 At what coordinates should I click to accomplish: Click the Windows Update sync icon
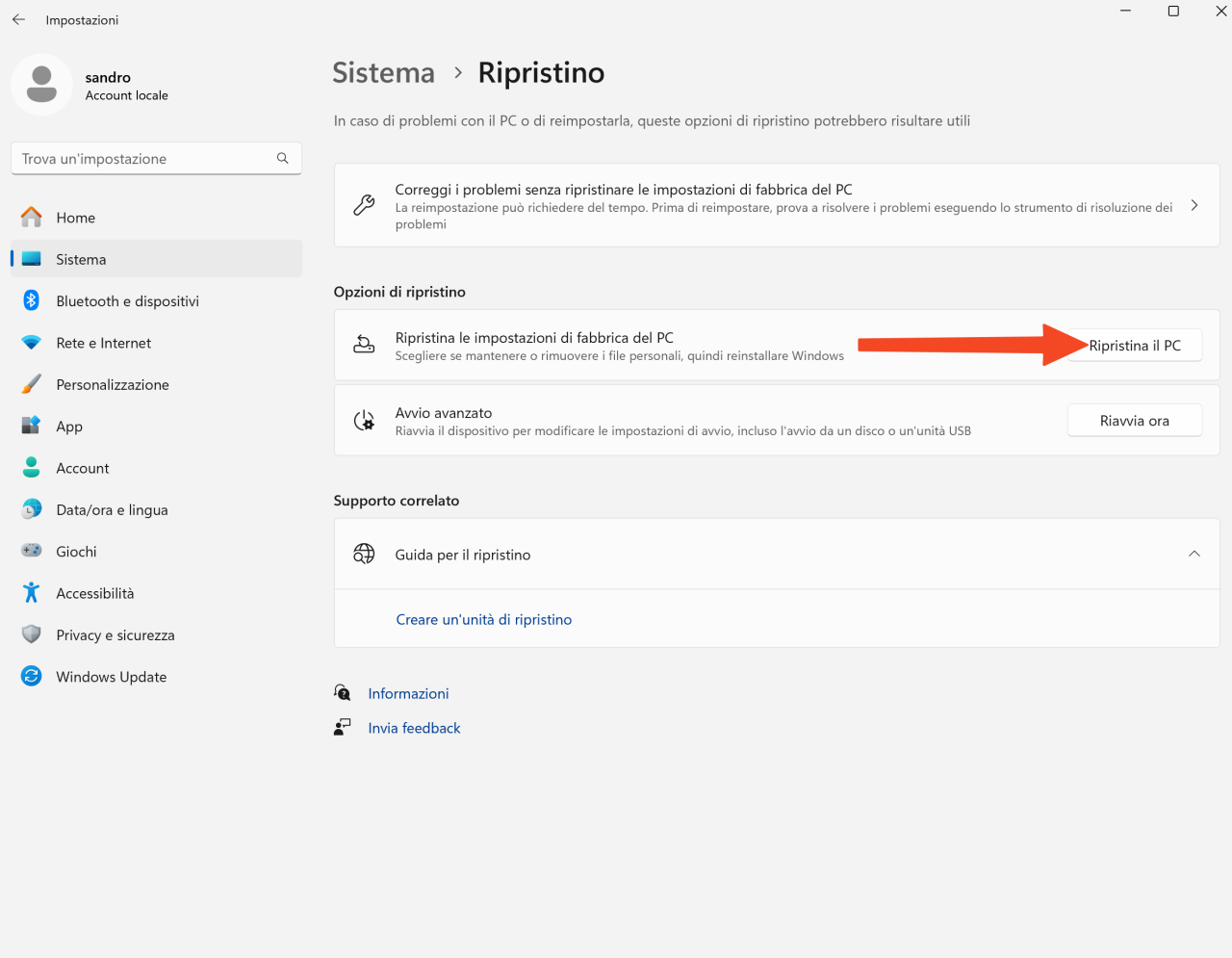(x=32, y=676)
